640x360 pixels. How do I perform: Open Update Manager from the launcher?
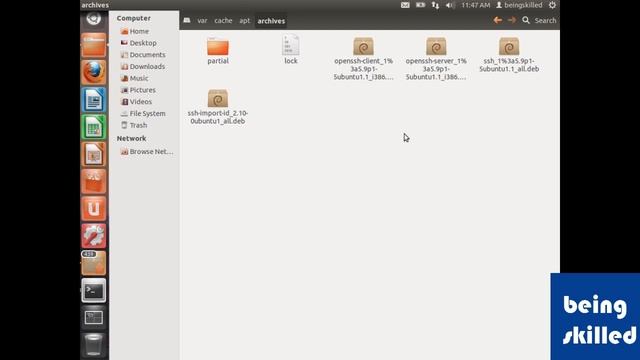tap(93, 263)
